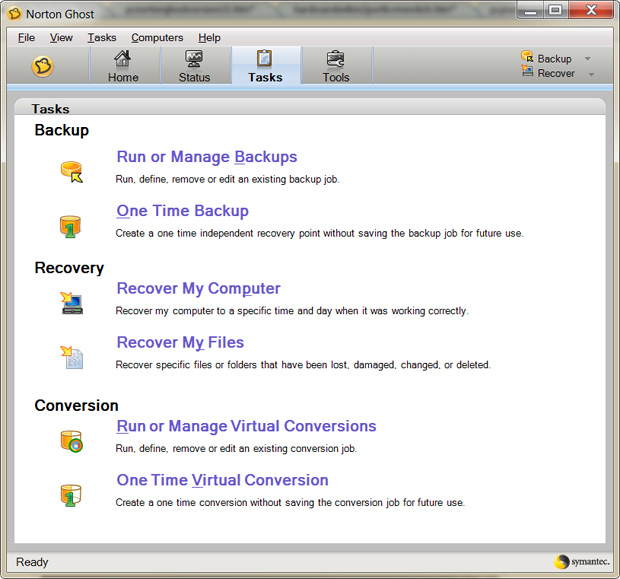Open the Run or Manage Backups link
The image size is (620, 579).
[207, 157]
